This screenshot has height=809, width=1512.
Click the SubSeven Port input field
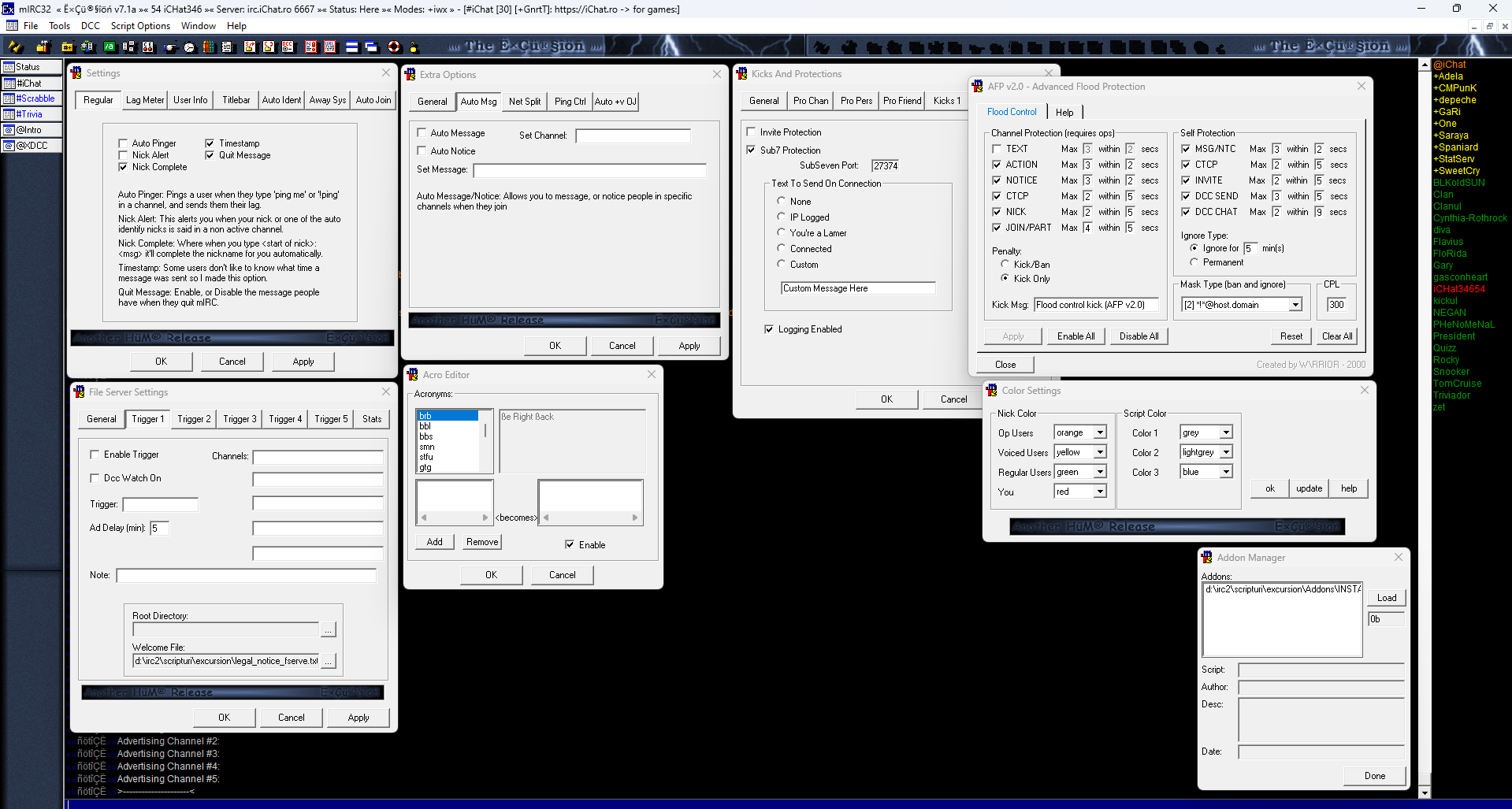click(x=885, y=165)
